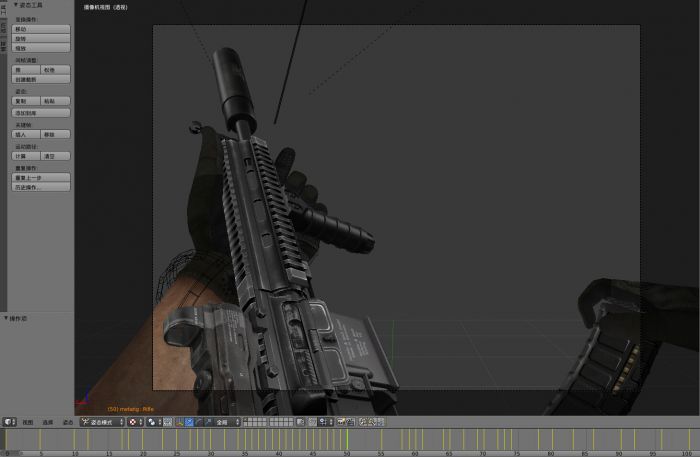
Task: Enable the scale manipulator icon
Action: [x=208, y=422]
